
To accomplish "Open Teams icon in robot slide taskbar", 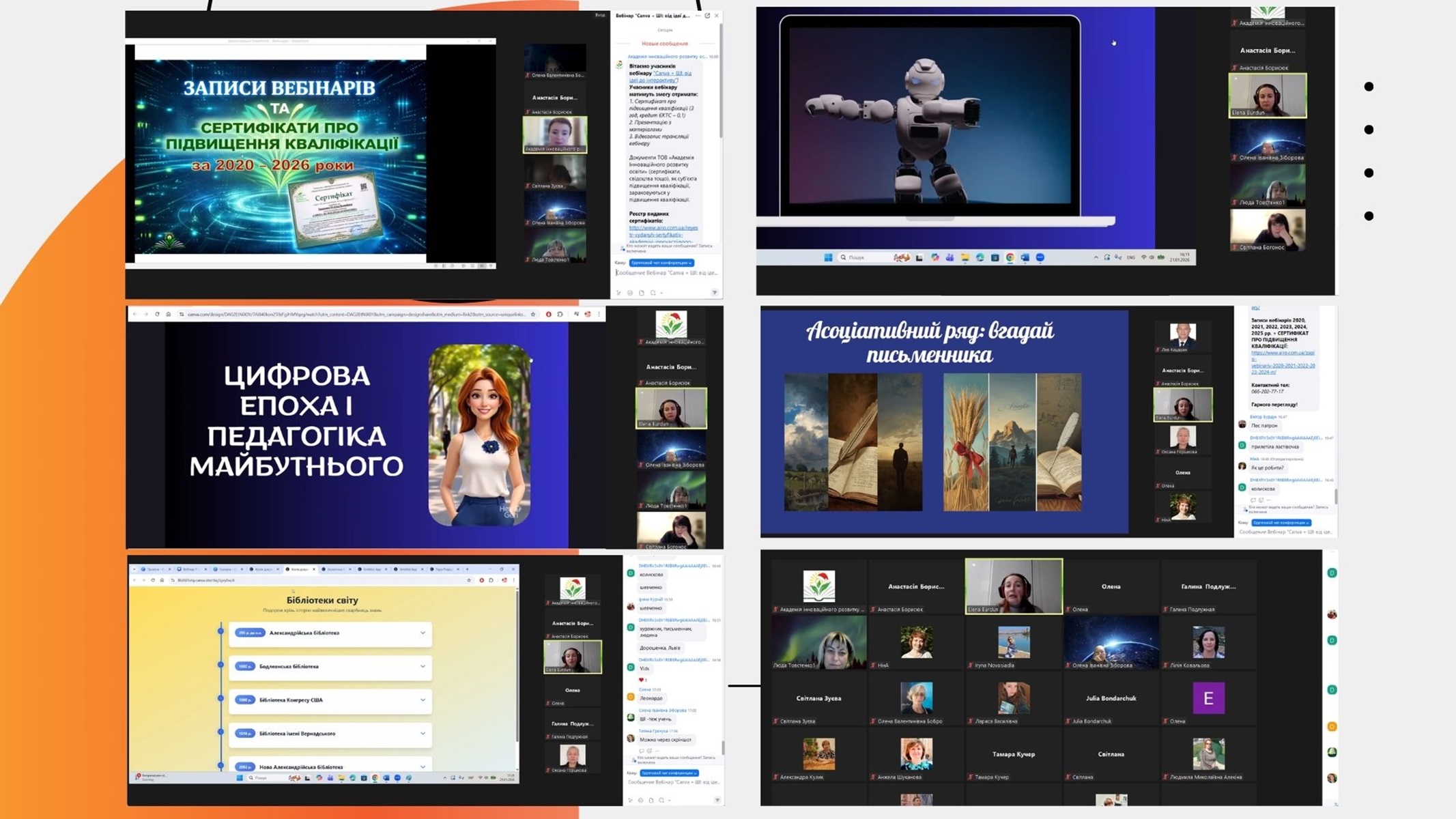I will coord(950,257).
